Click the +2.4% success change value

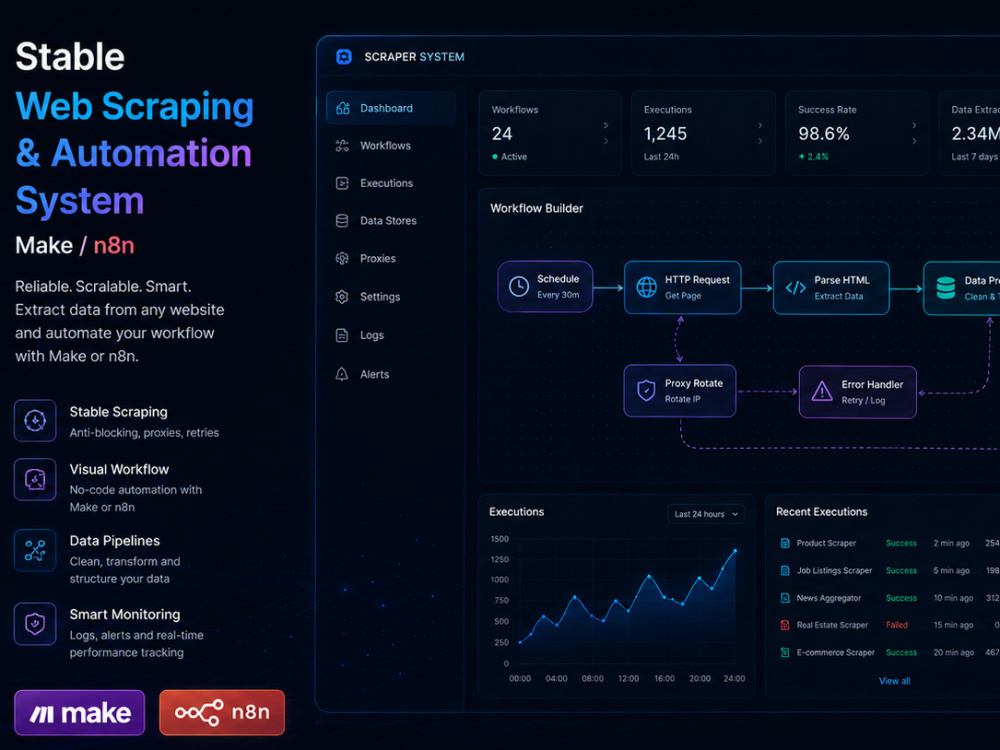[x=814, y=157]
